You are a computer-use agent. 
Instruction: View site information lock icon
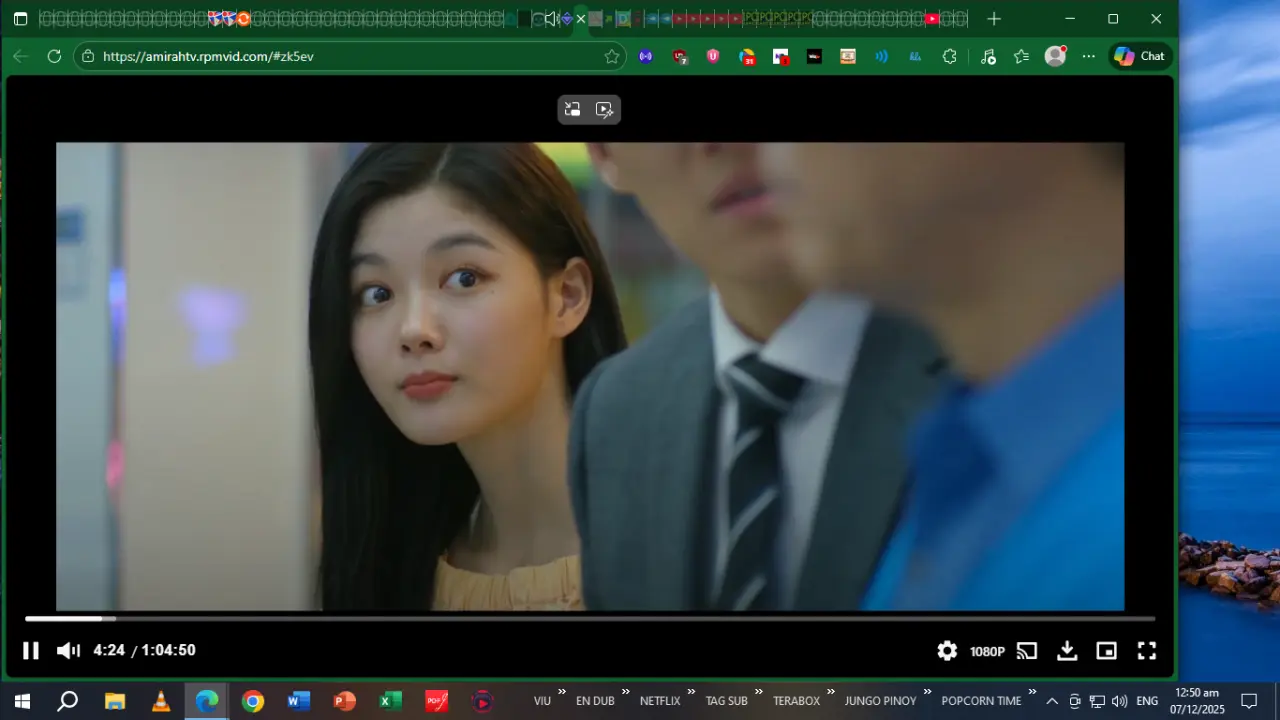coord(88,56)
